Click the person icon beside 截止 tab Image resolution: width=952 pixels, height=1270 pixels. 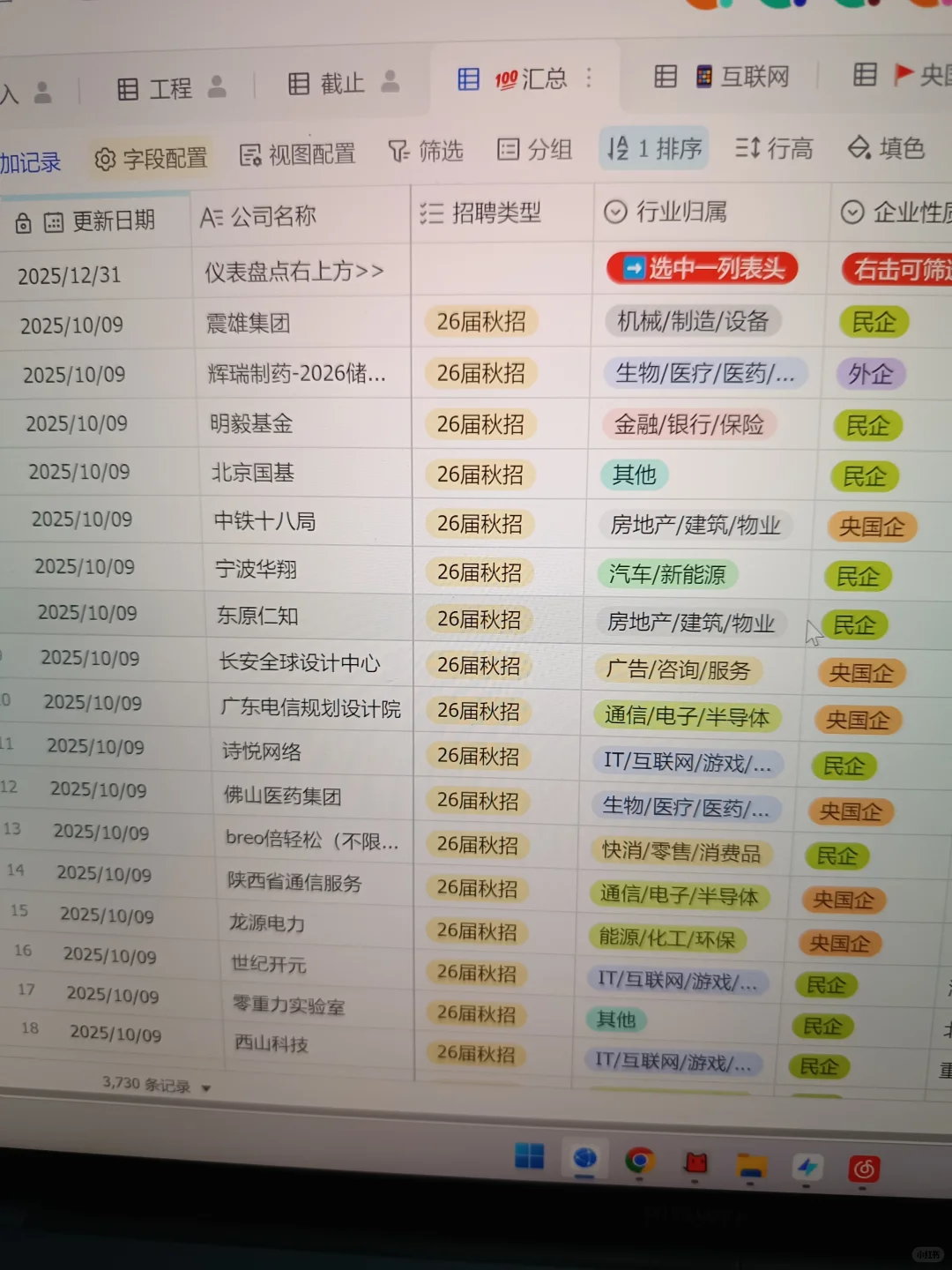390,82
